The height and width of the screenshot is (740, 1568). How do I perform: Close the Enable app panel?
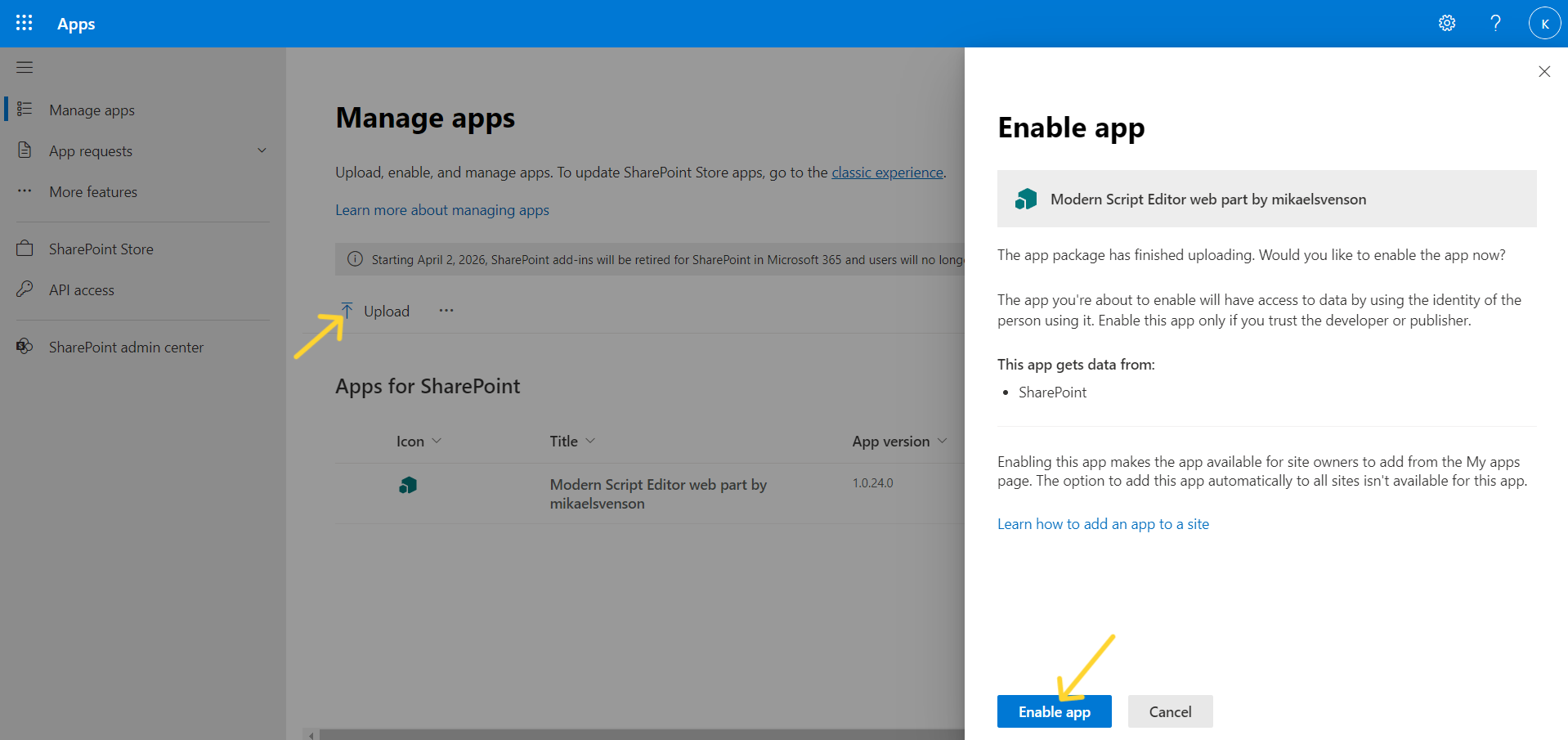coord(1543,71)
